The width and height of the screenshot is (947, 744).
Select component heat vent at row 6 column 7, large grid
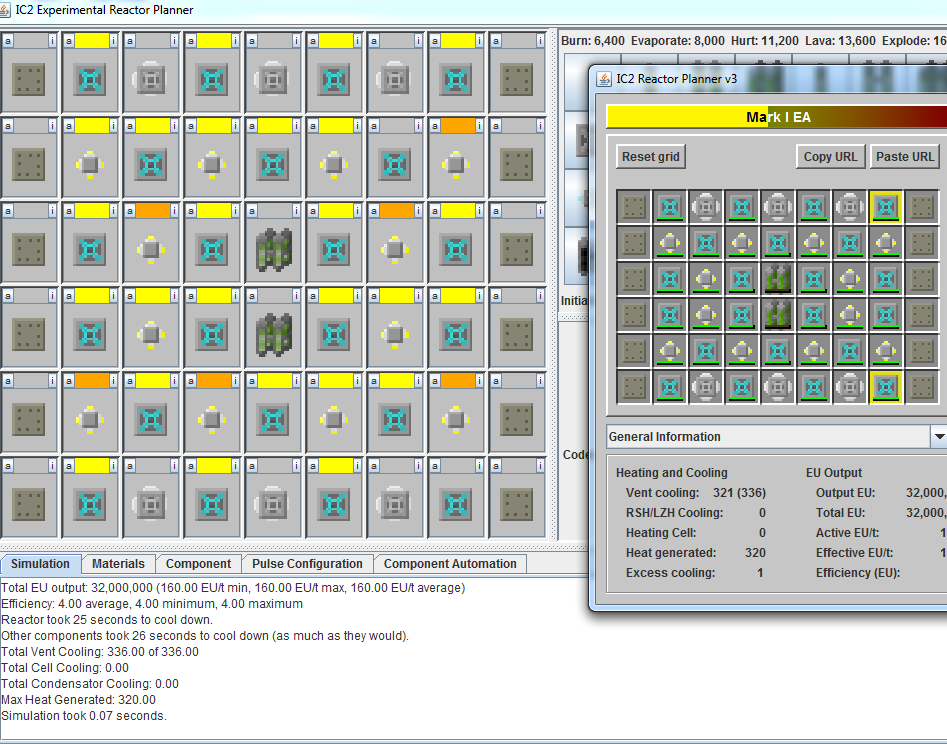[395, 505]
